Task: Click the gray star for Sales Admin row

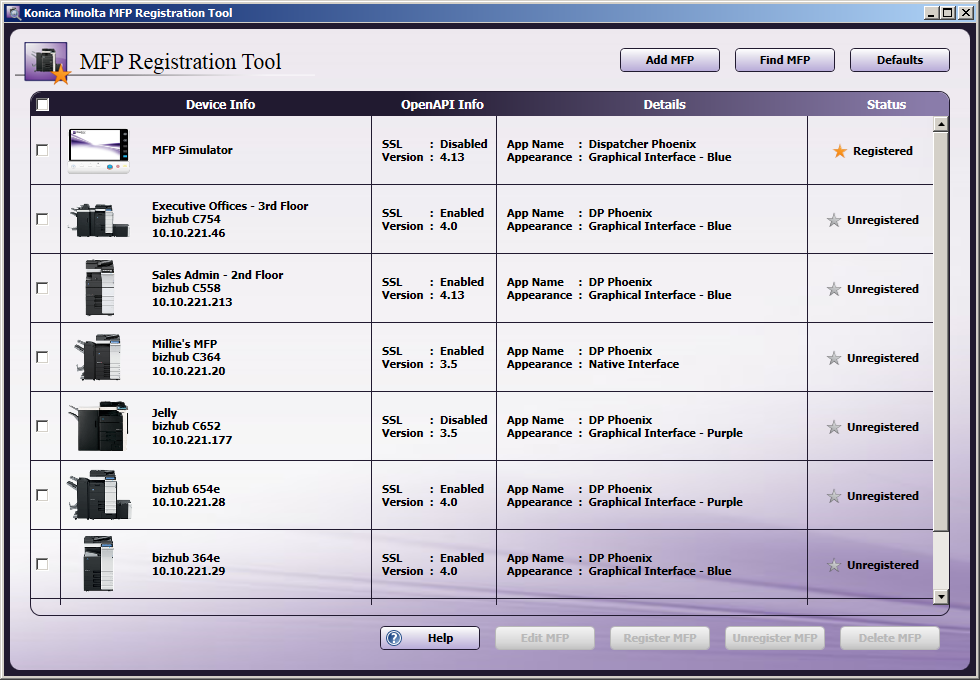Action: pyautogui.click(x=834, y=289)
